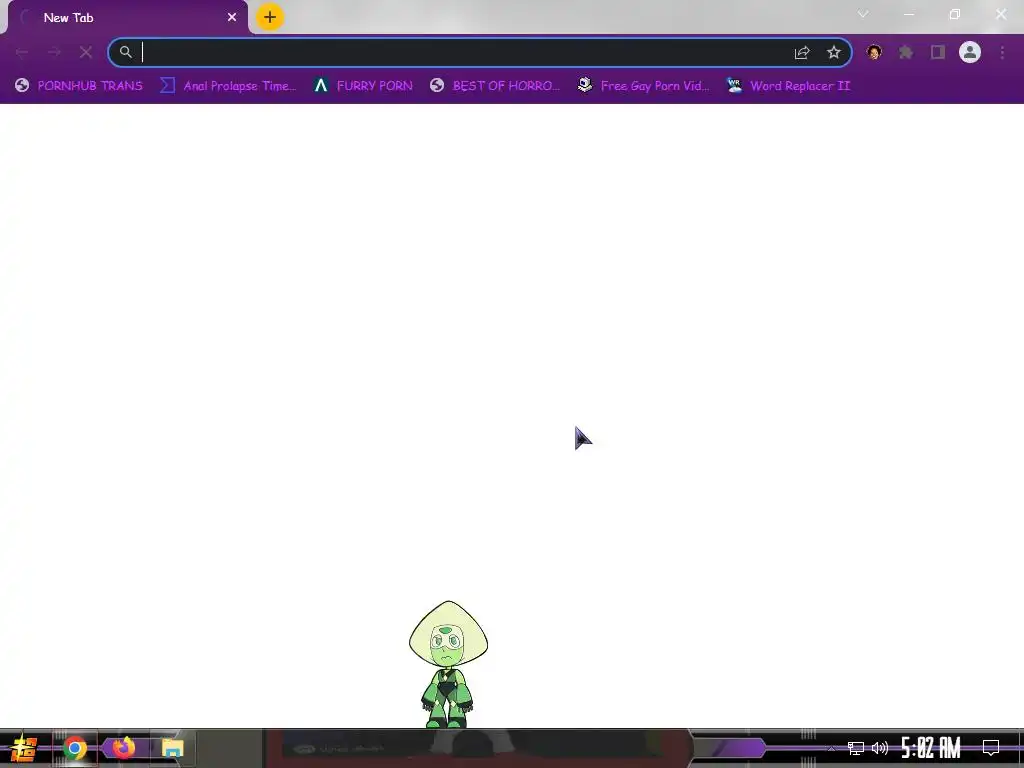Open the FURRY PORN bookmark
The height and width of the screenshot is (768, 1024).
coord(363,86)
